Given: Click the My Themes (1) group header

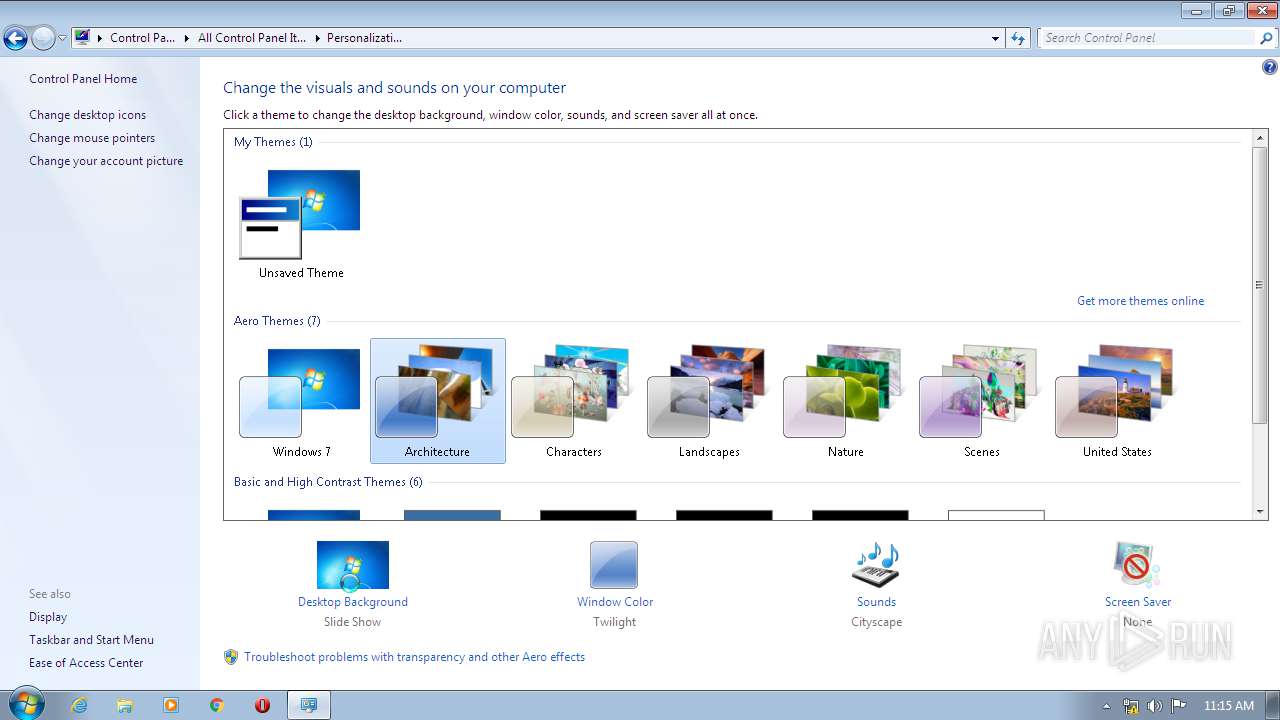Looking at the screenshot, I should click(x=273, y=142).
